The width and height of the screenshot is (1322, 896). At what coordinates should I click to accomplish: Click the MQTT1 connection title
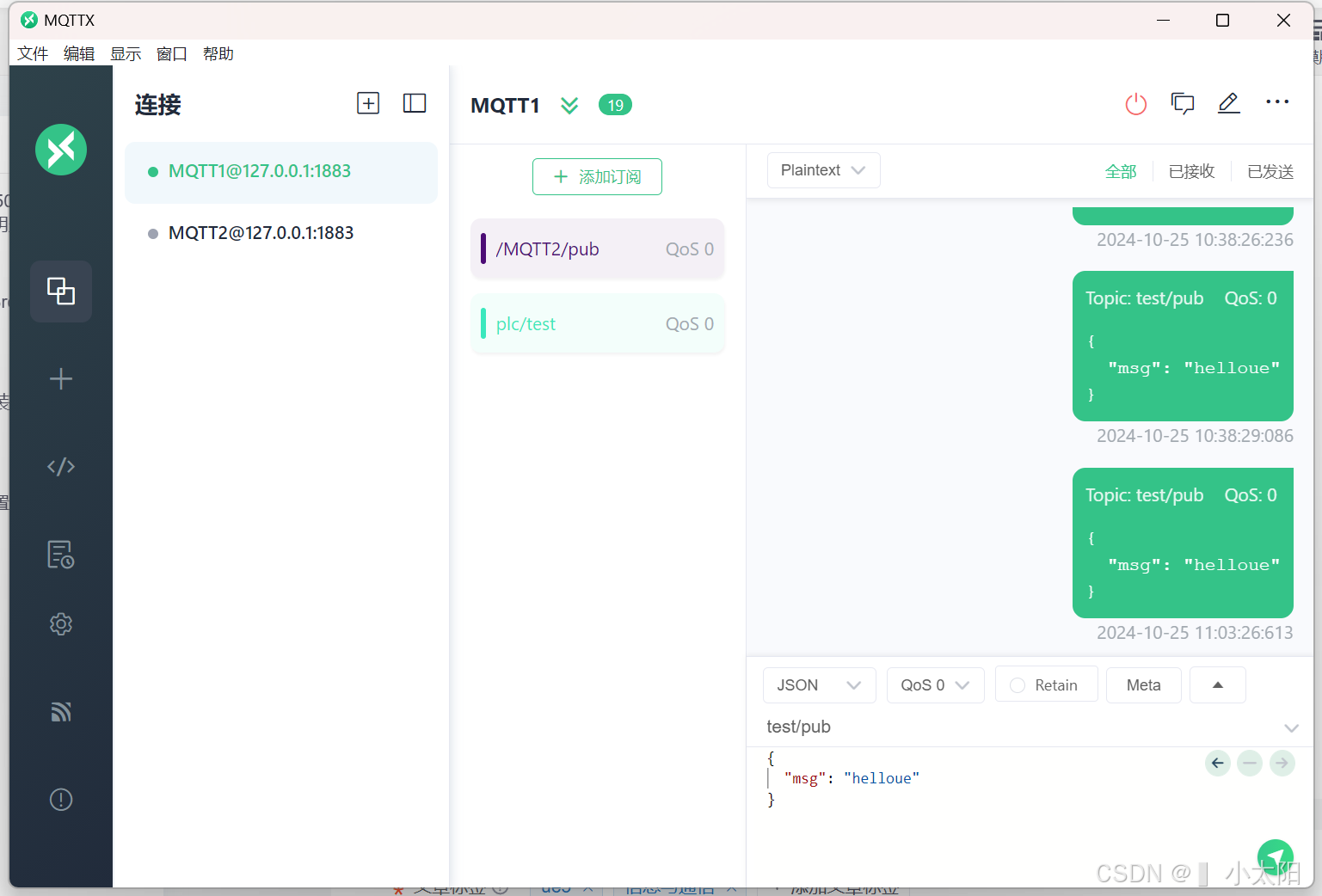pyautogui.click(x=505, y=105)
